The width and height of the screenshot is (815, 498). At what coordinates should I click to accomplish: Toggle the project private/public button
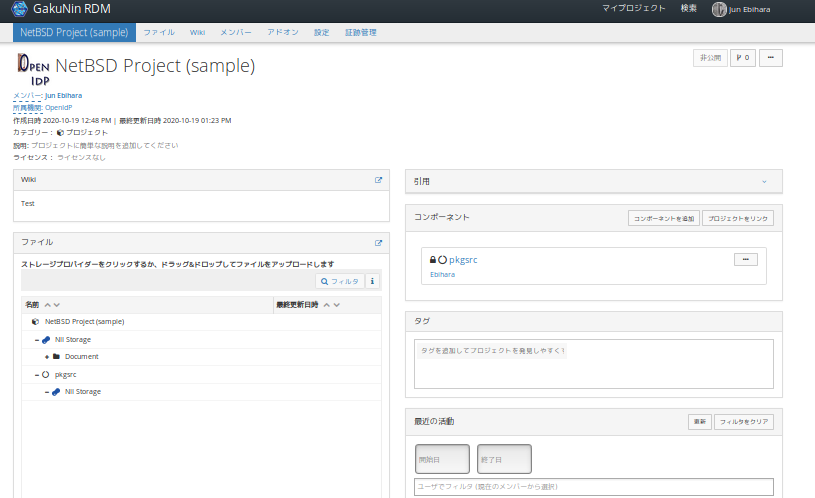pyautogui.click(x=710, y=58)
